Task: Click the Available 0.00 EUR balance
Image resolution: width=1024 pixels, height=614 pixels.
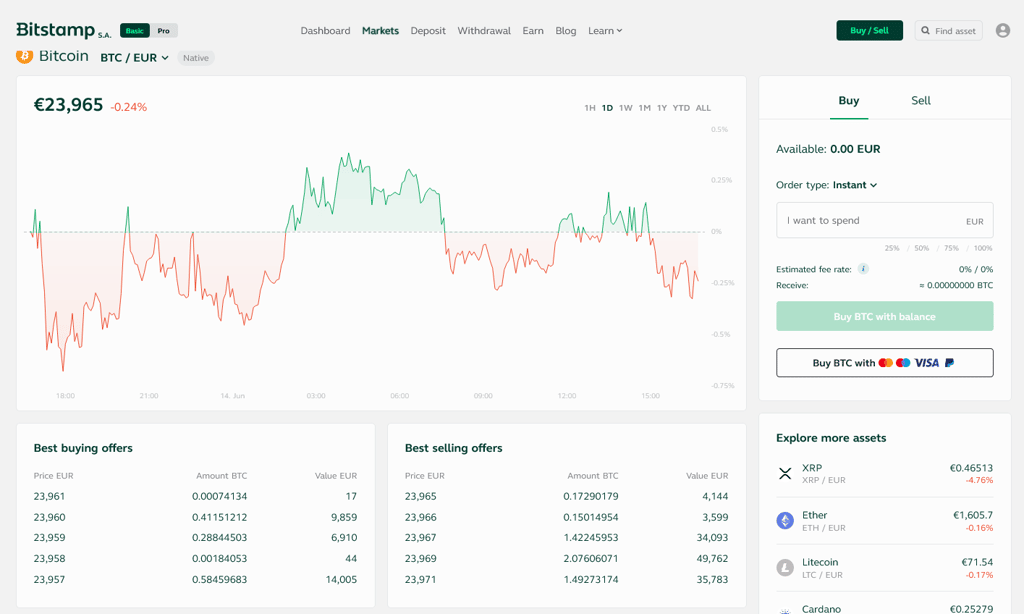Action: [x=828, y=149]
